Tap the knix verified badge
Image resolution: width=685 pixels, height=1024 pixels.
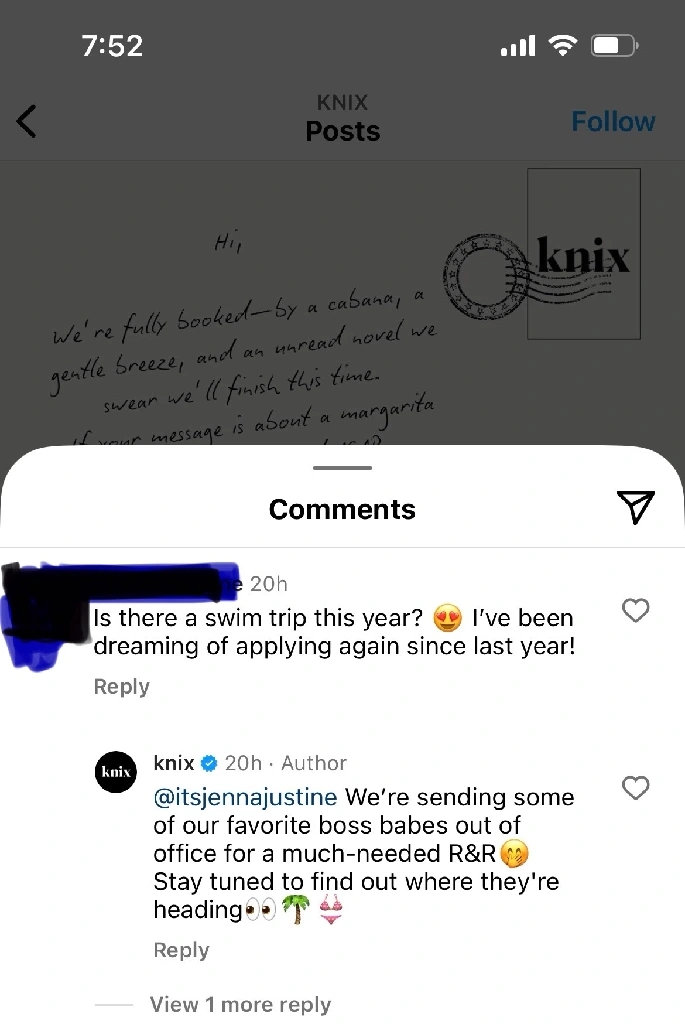tap(209, 763)
